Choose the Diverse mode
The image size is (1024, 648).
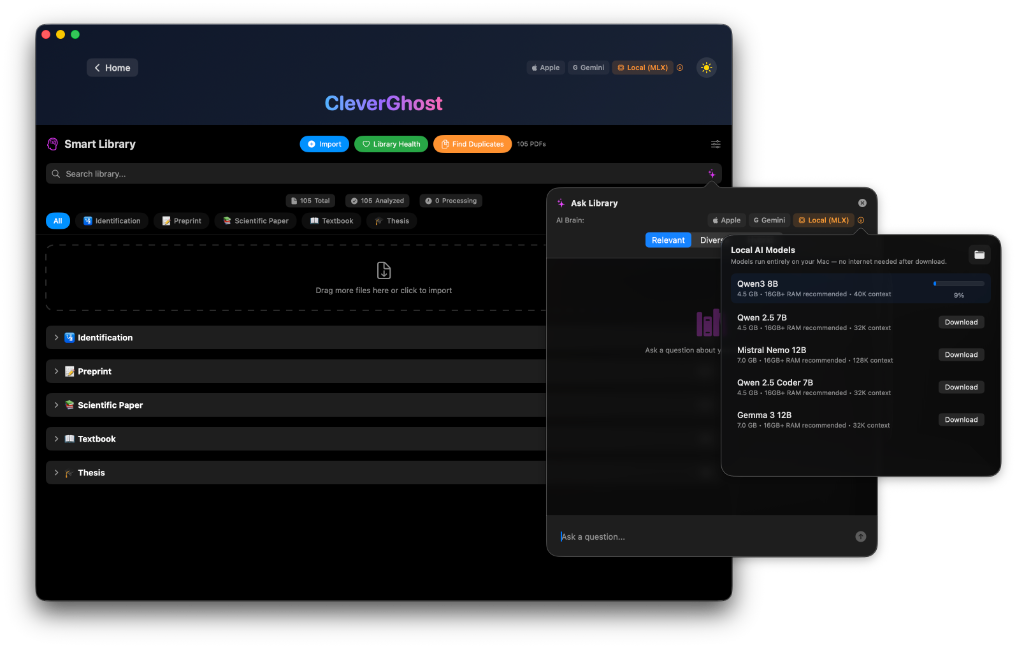point(709,240)
